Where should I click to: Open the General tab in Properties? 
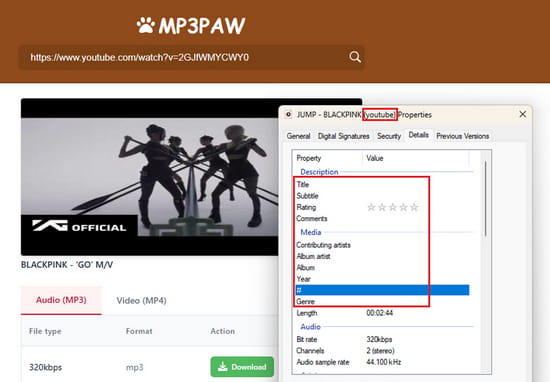pos(298,136)
